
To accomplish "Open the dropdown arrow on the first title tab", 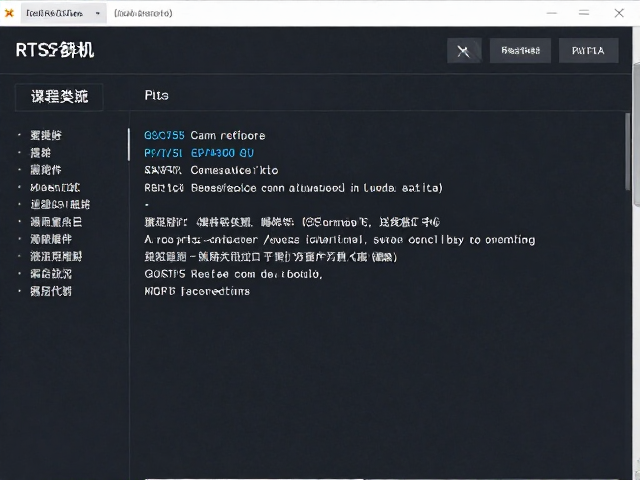I will click(x=98, y=13).
